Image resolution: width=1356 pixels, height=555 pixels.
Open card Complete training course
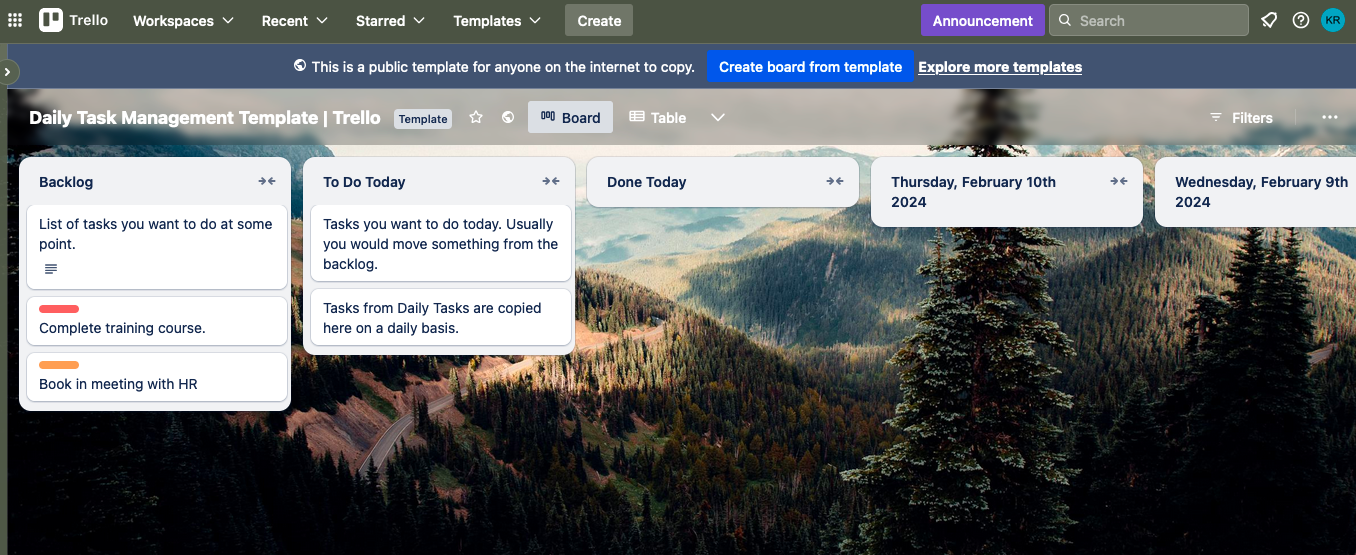click(157, 321)
